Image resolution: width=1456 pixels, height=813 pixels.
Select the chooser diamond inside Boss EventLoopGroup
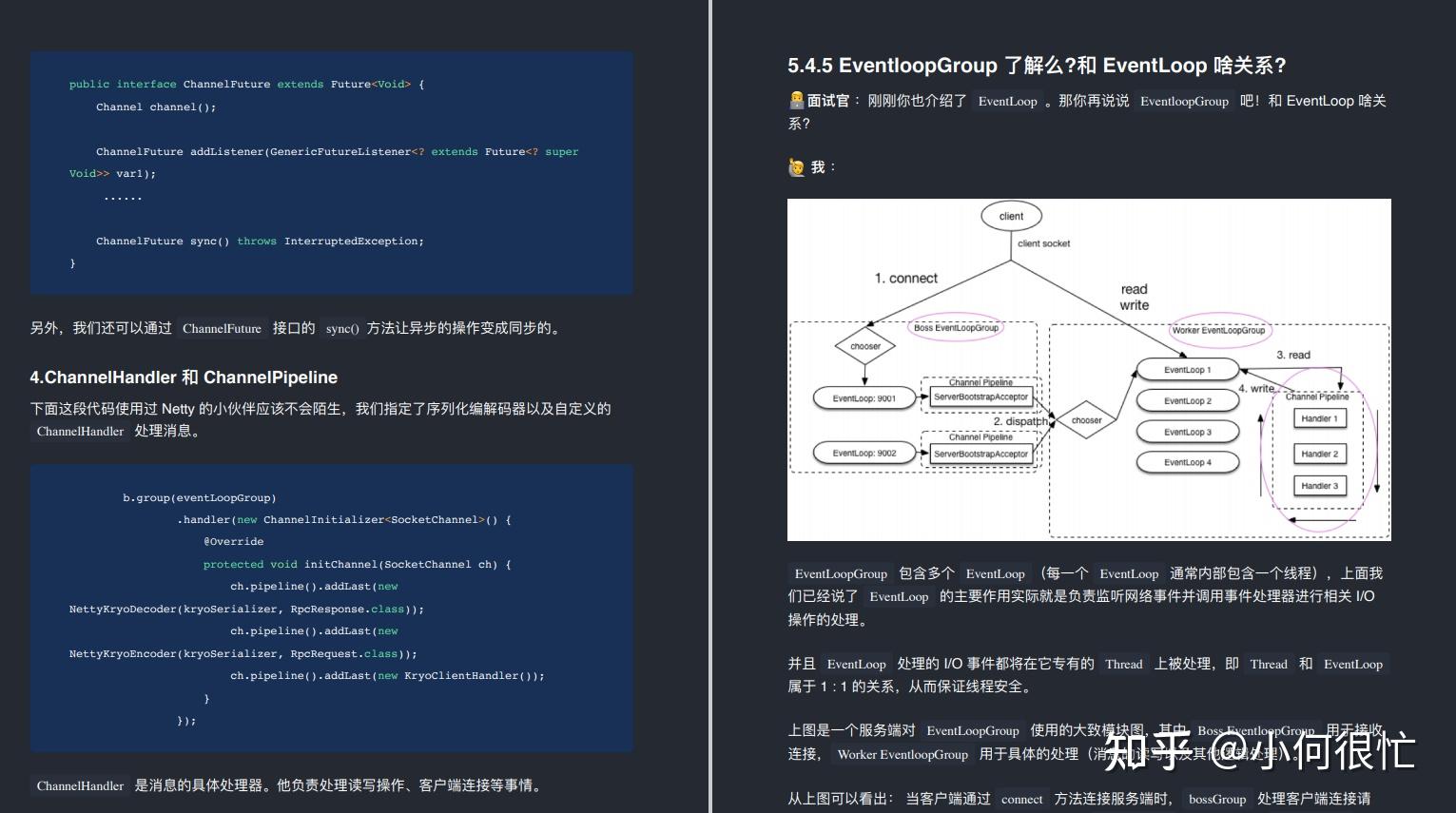click(864, 347)
